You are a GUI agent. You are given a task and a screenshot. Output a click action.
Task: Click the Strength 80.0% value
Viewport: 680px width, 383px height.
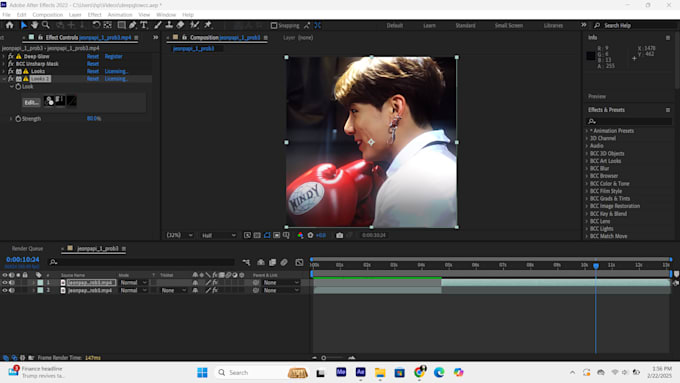click(x=94, y=118)
